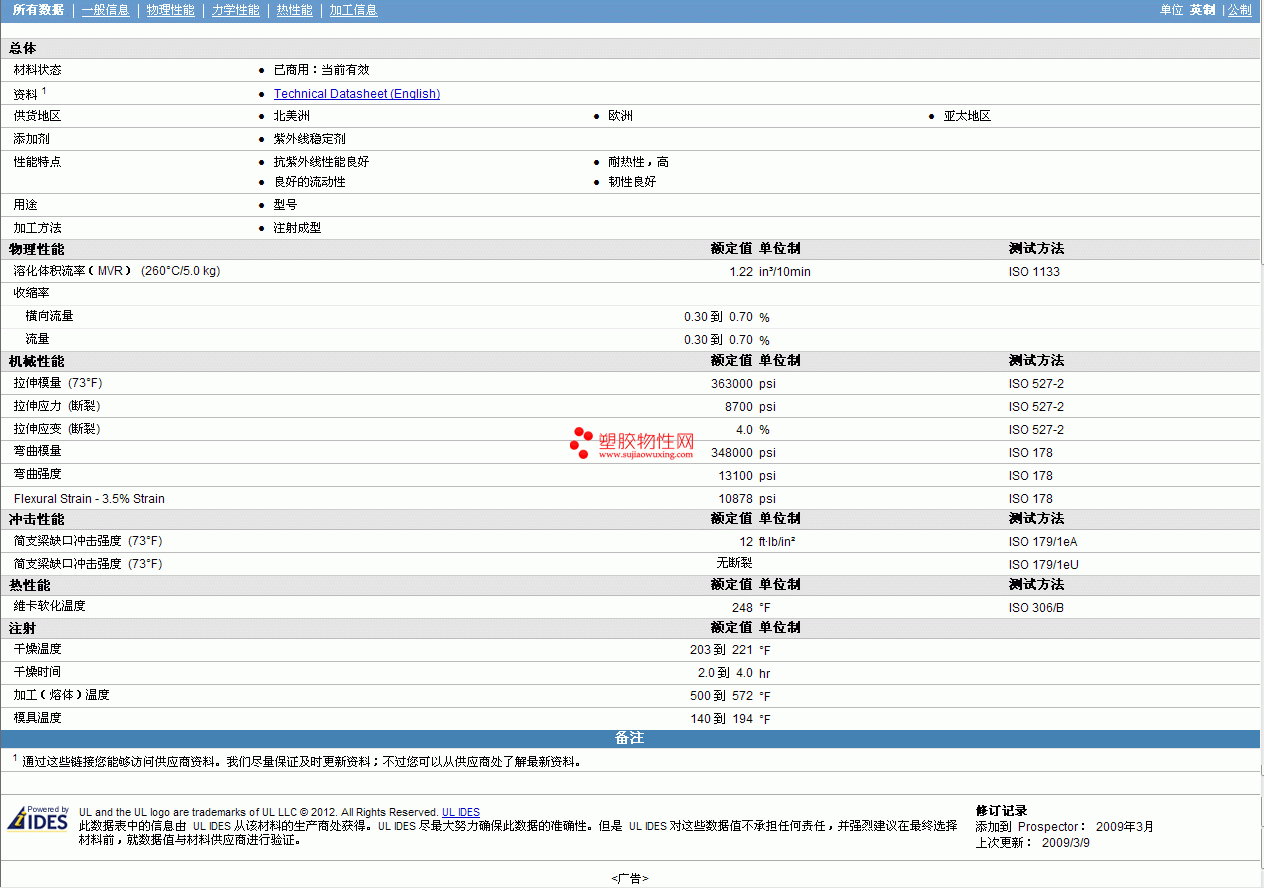Click the 注射 section heading

click(x=23, y=628)
